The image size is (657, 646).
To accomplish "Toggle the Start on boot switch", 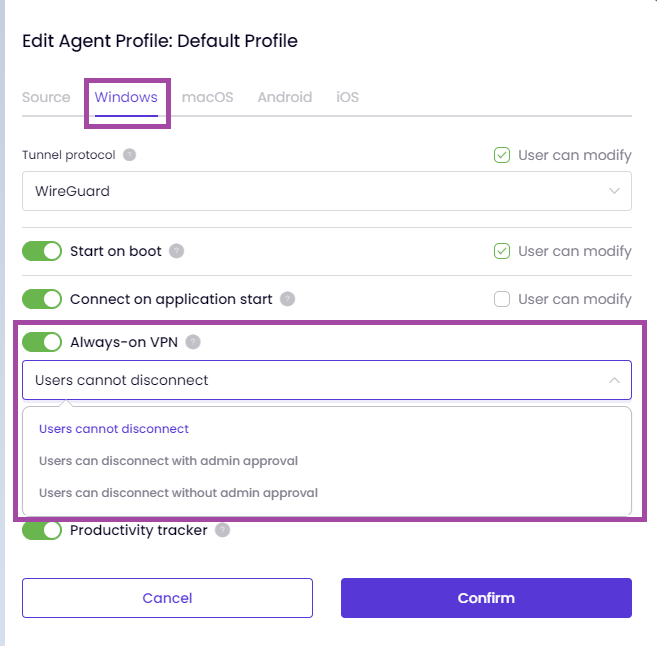I will click(42, 251).
